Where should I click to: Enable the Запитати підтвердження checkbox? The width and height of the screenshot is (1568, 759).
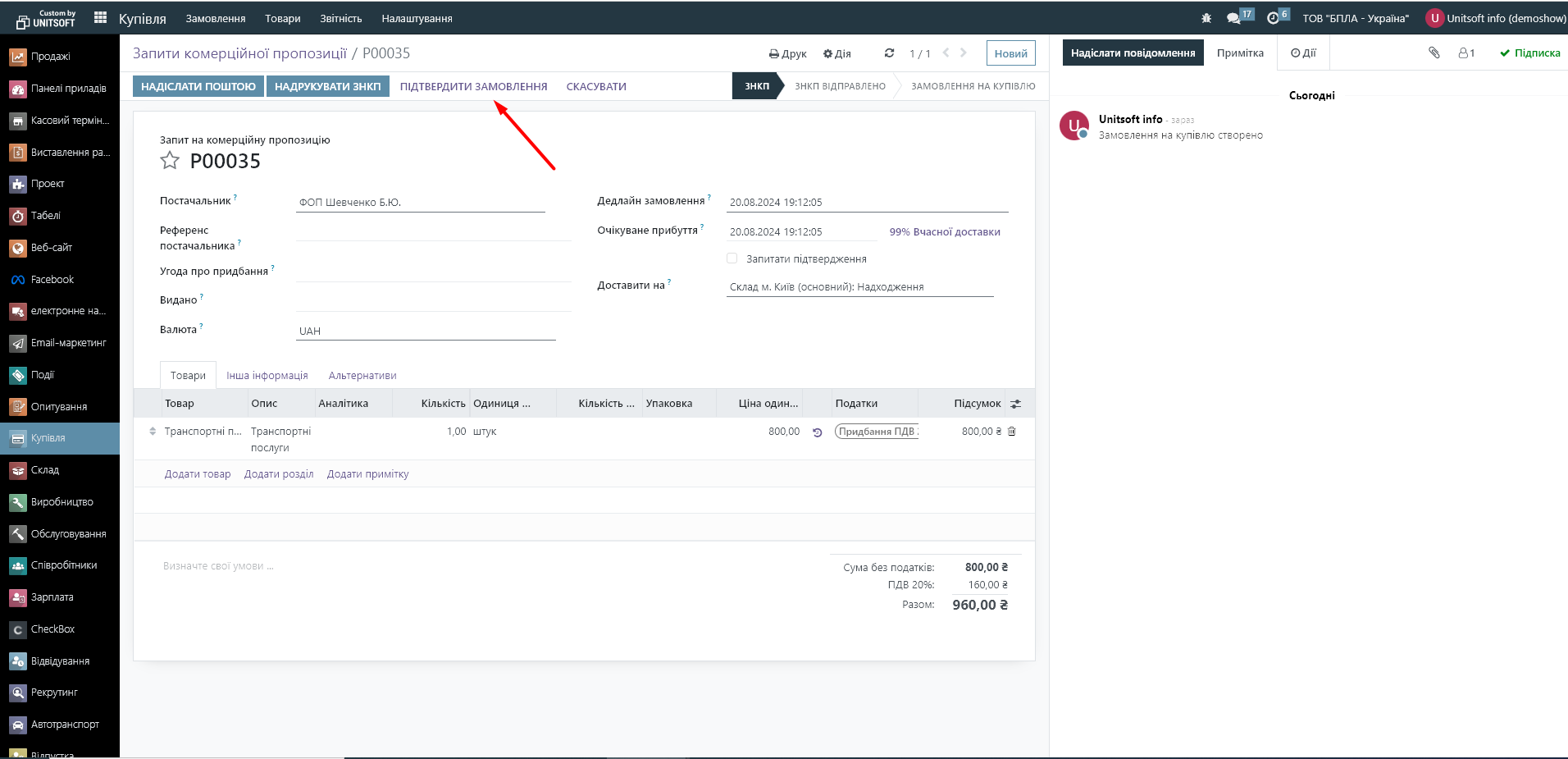732,258
